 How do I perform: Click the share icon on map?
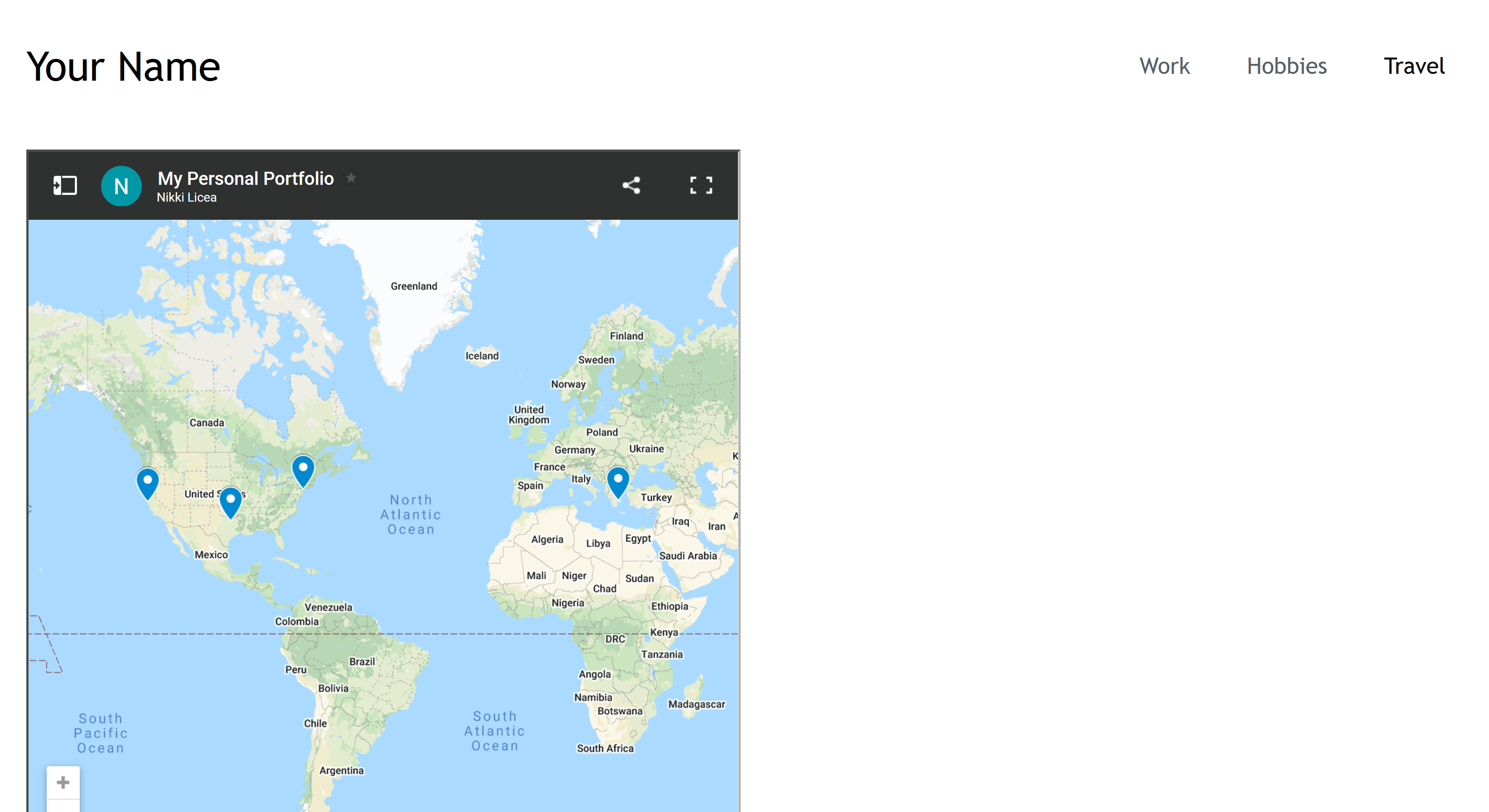(631, 185)
